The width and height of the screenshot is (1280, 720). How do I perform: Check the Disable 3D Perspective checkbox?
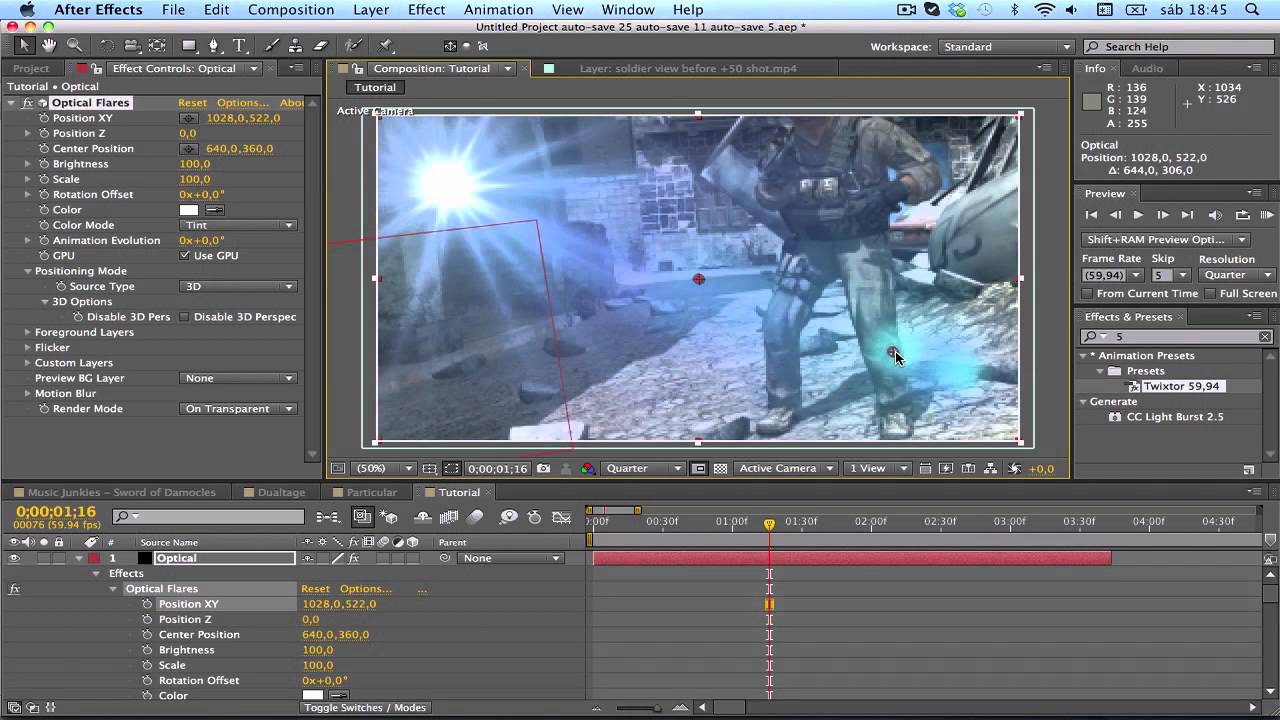[x=184, y=317]
